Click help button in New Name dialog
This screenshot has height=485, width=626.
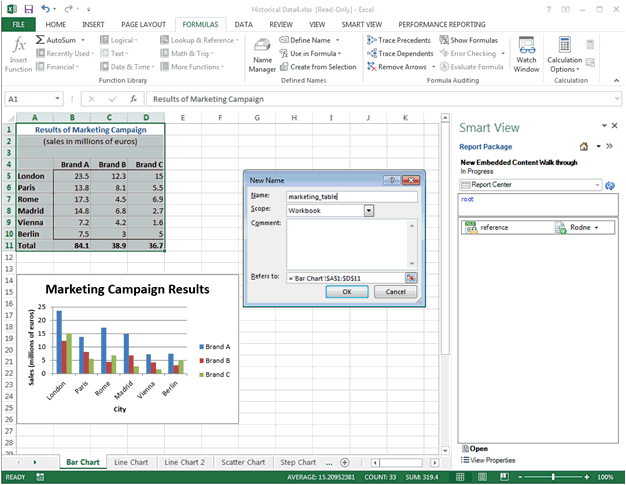(x=392, y=180)
